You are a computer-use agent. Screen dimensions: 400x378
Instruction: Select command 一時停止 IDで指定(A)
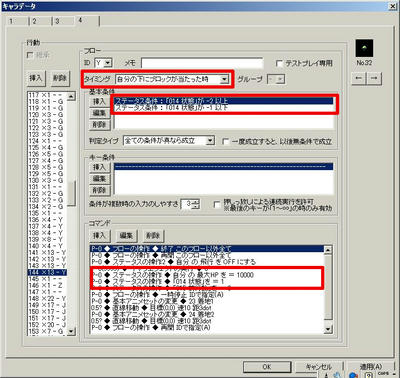pos(207,295)
